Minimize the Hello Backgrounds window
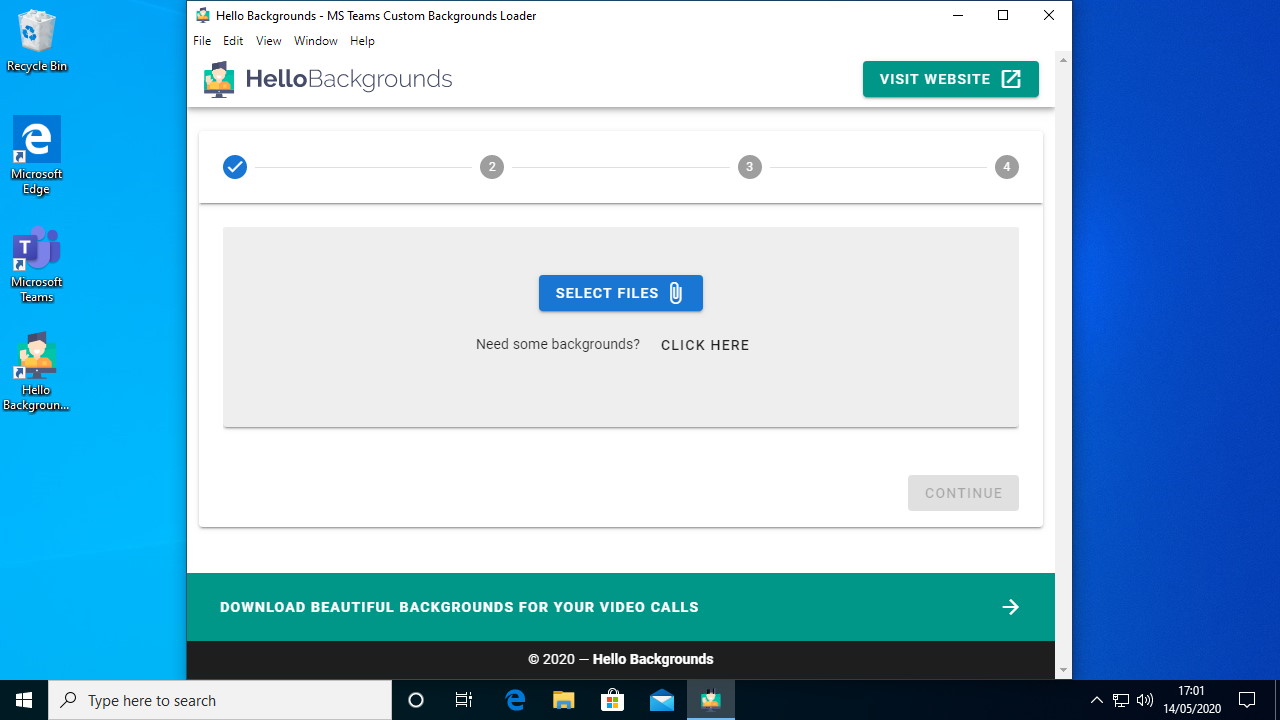The image size is (1280, 720). point(958,15)
